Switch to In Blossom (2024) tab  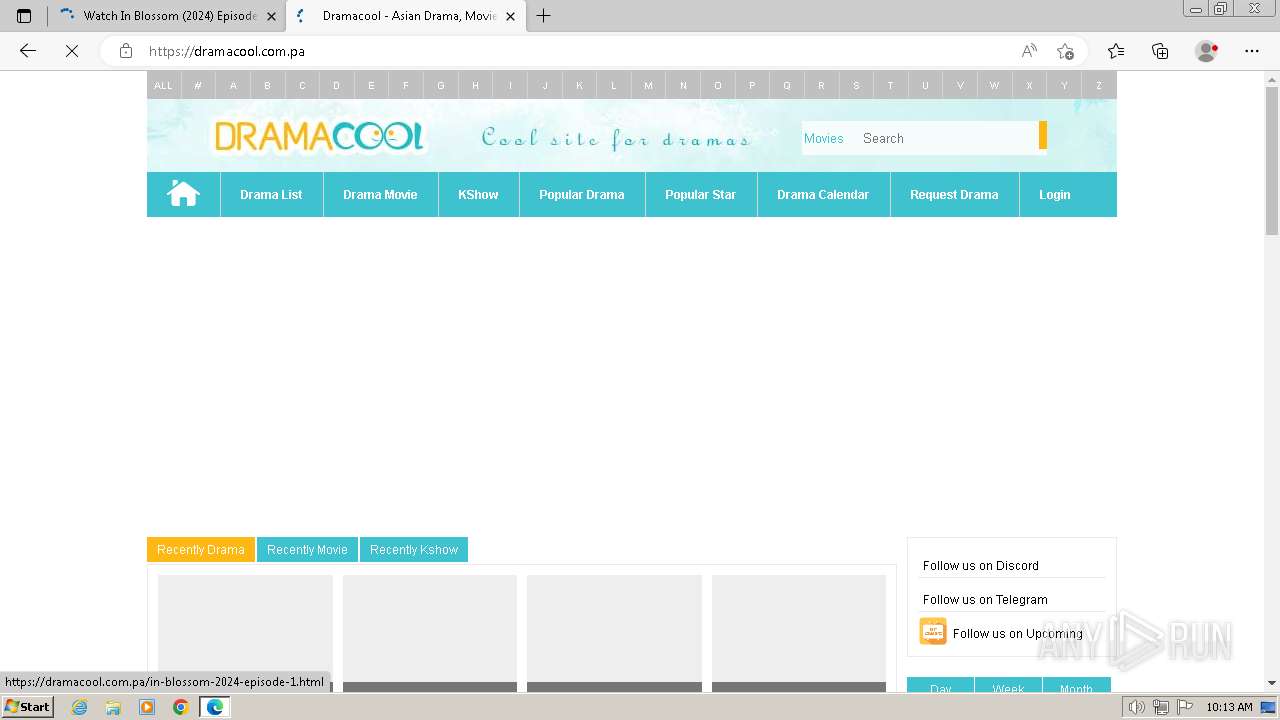[x=168, y=16]
